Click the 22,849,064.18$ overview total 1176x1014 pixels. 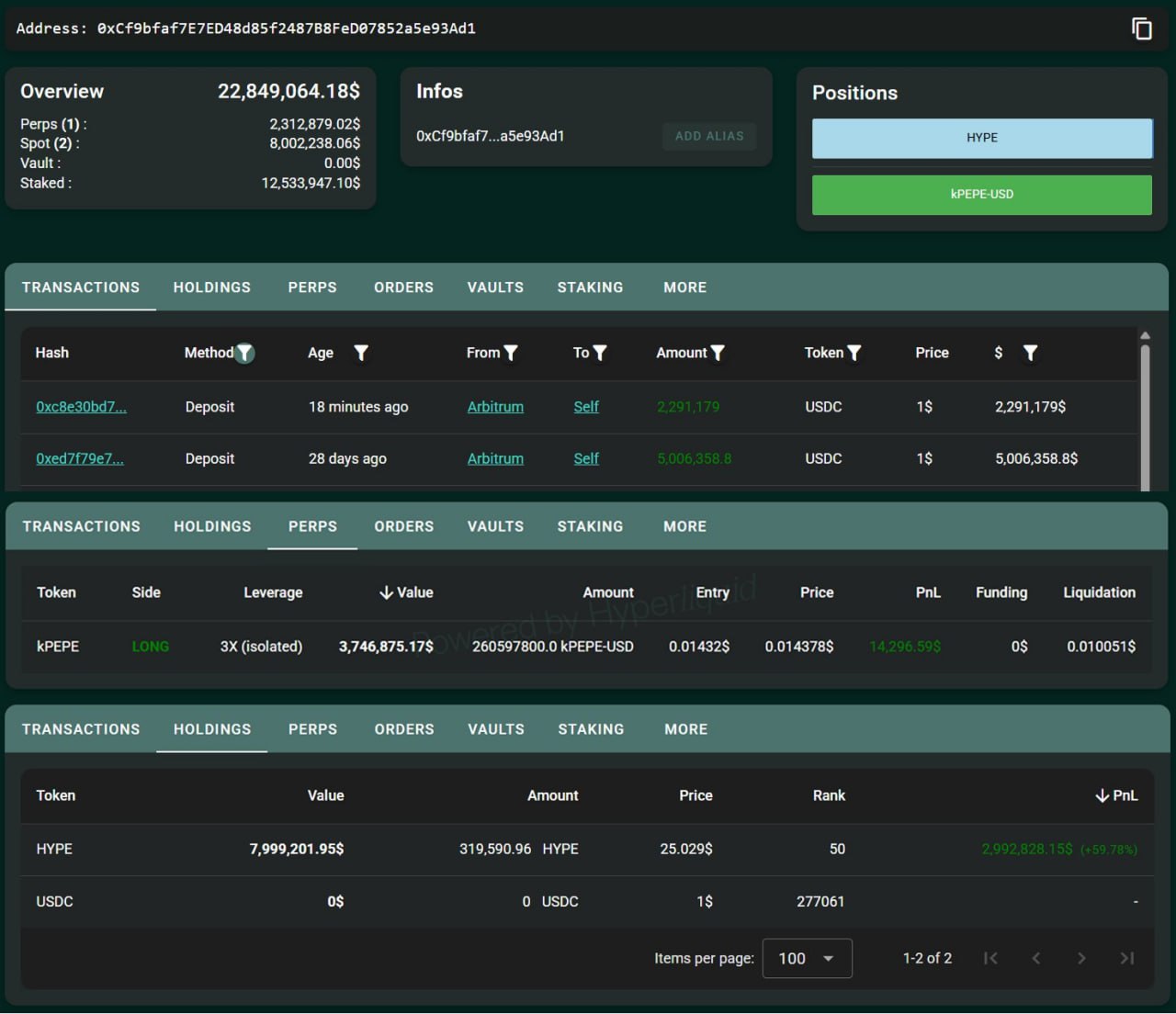click(288, 91)
